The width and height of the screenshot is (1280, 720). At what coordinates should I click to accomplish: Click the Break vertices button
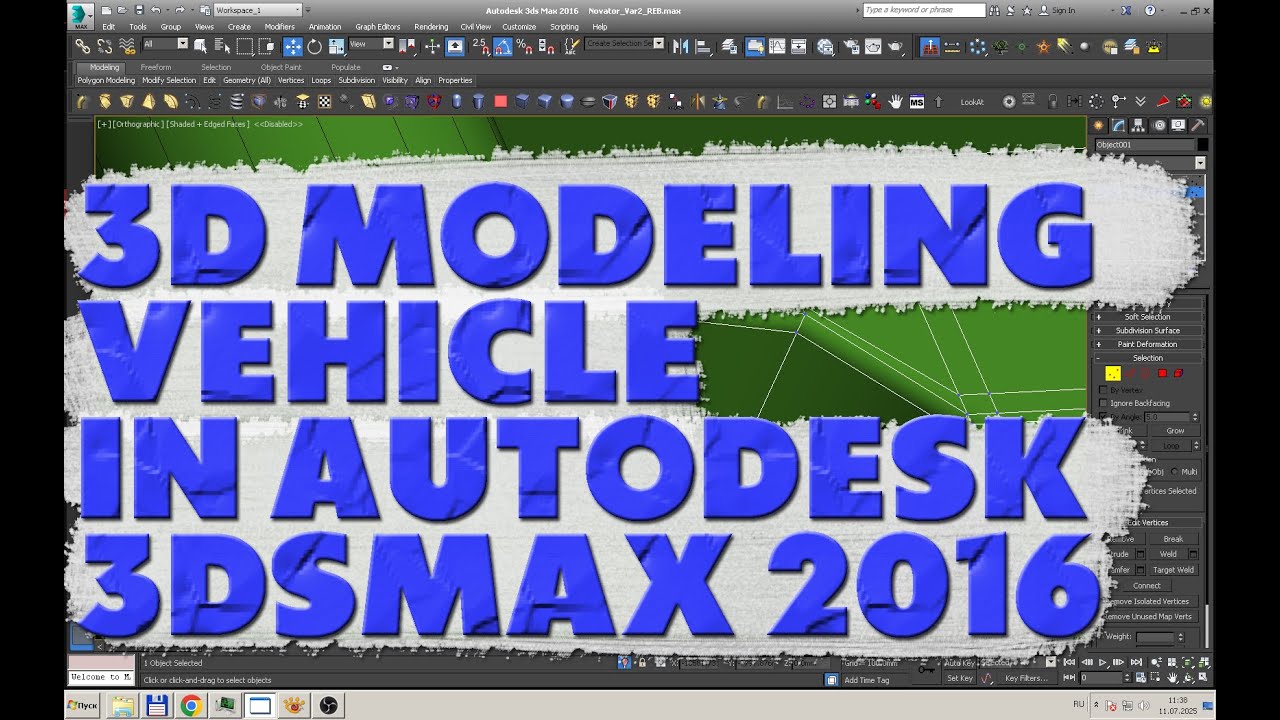pyautogui.click(x=1173, y=539)
